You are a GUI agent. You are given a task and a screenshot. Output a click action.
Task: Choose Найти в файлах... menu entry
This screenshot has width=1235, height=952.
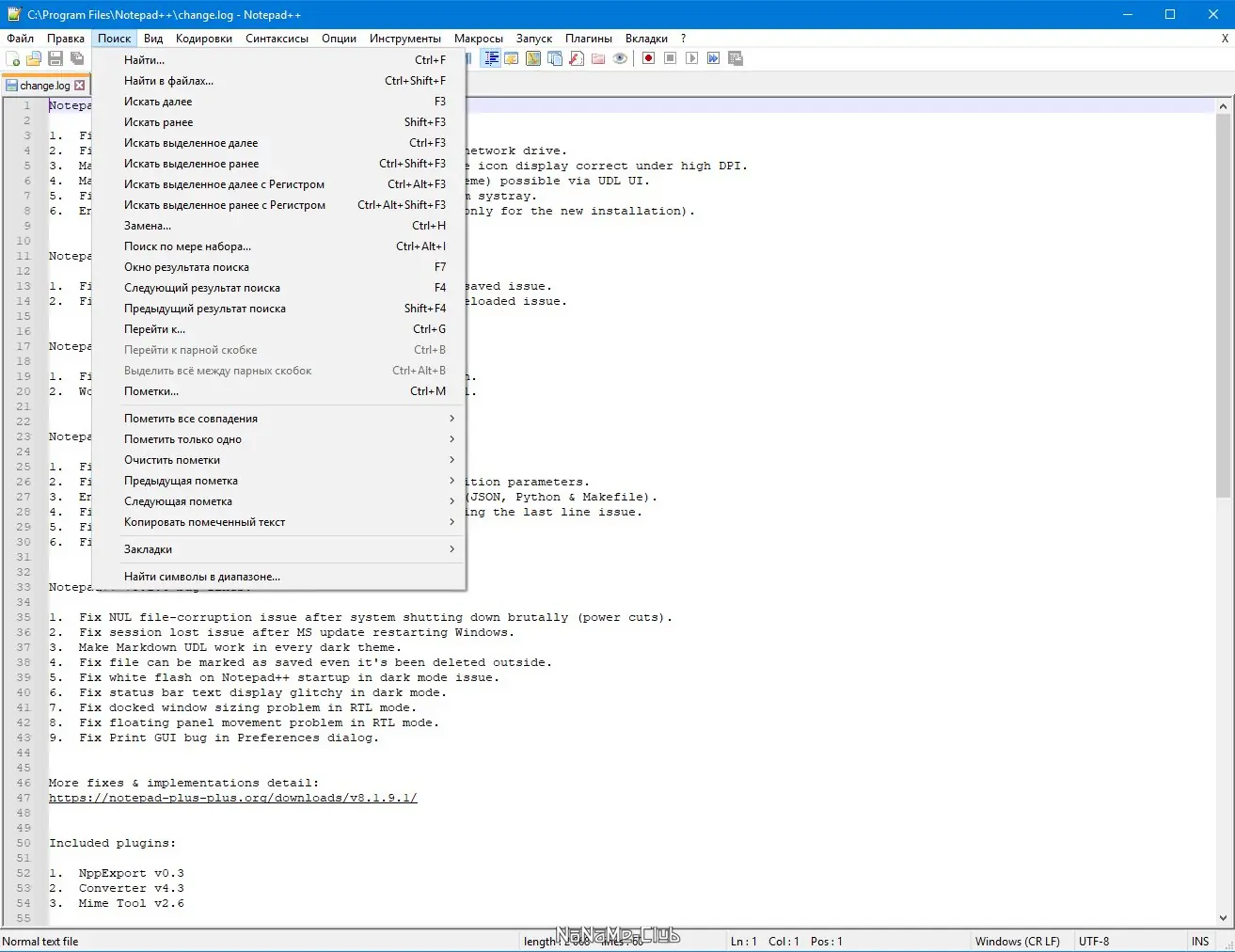279,81
